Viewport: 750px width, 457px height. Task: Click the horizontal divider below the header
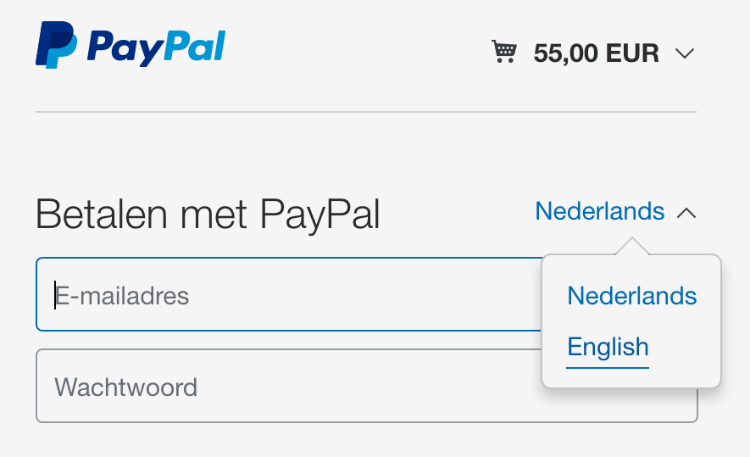366,112
